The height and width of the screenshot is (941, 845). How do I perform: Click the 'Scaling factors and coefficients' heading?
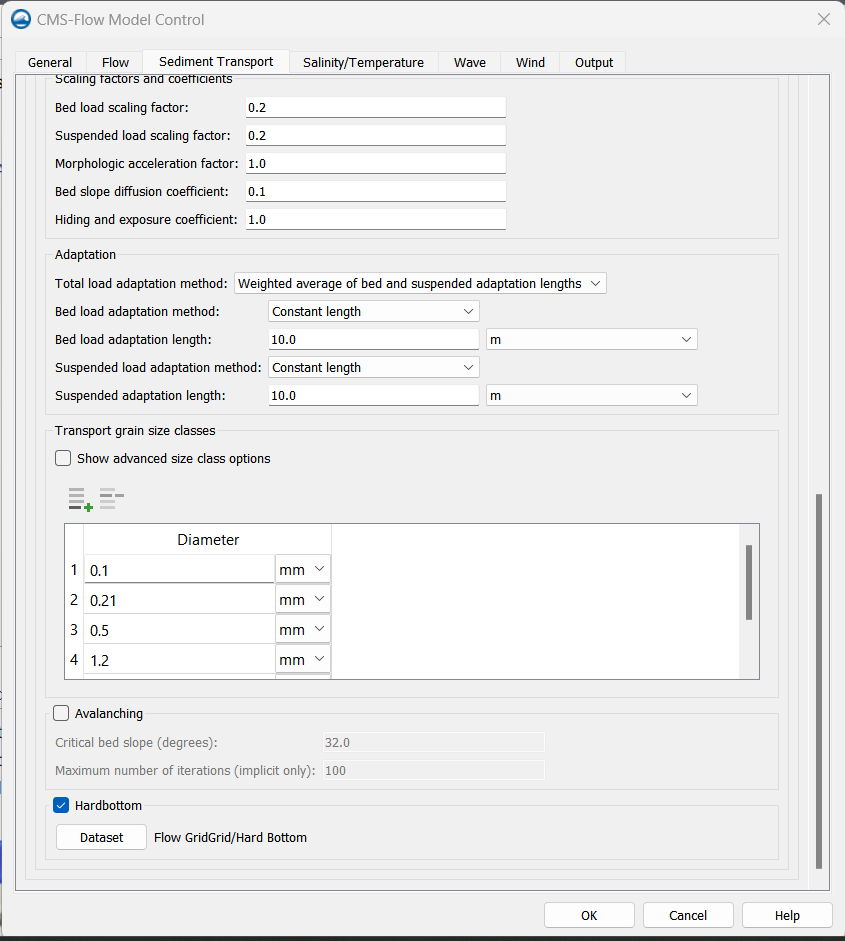click(143, 79)
